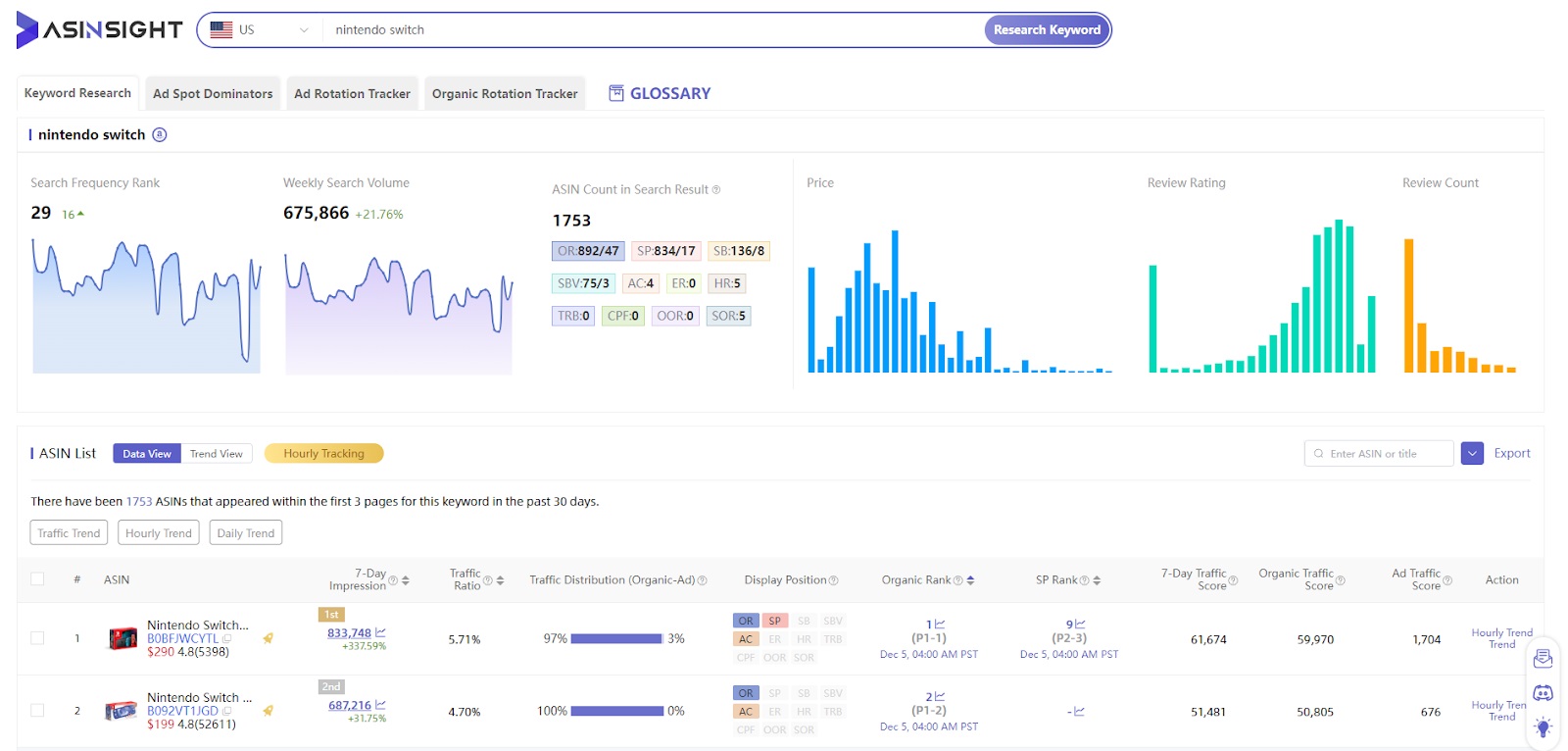Click help icon next to 7-Day Traffic Score
The image size is (1568, 751).
[x=1233, y=580]
